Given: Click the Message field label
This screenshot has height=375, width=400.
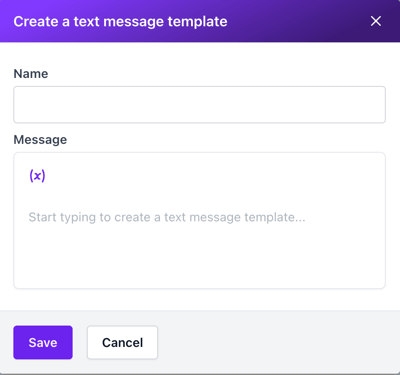Looking at the screenshot, I should (40, 140).
